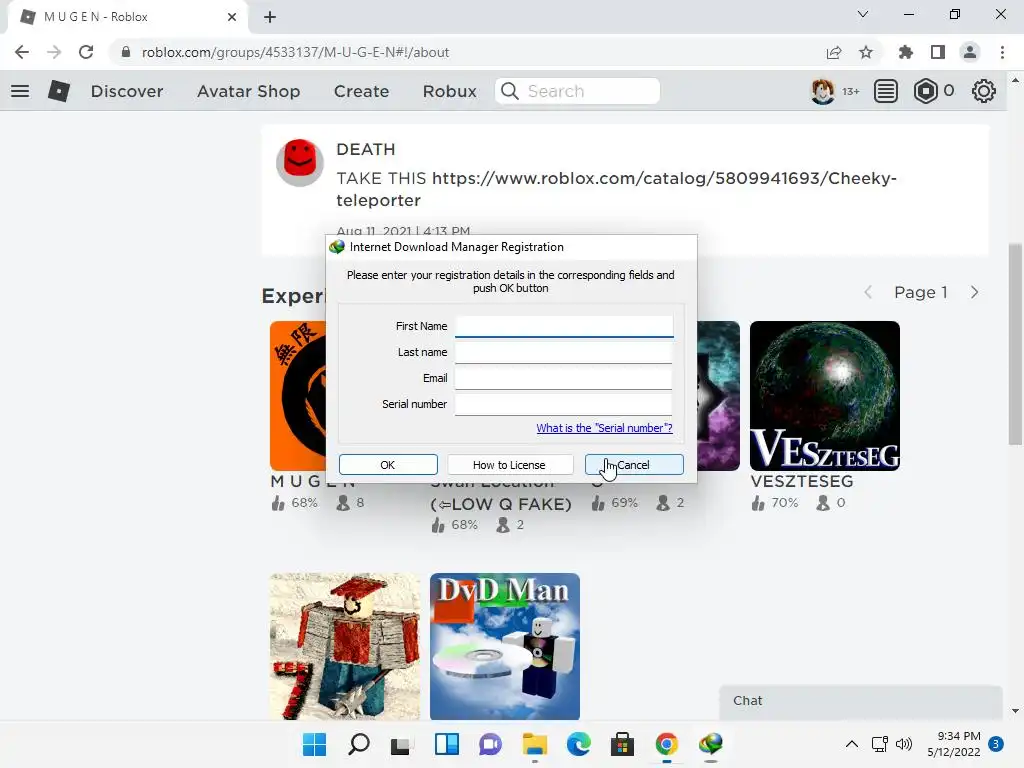Show hidden system tray icons chevron
Viewport: 1024px width, 768px height.
coord(852,744)
